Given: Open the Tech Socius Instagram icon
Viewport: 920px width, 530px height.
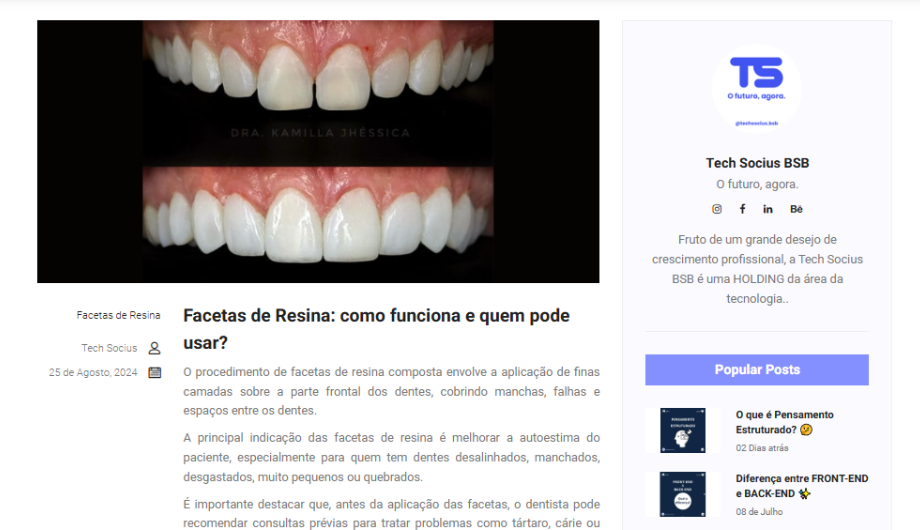Looking at the screenshot, I should pos(717,209).
